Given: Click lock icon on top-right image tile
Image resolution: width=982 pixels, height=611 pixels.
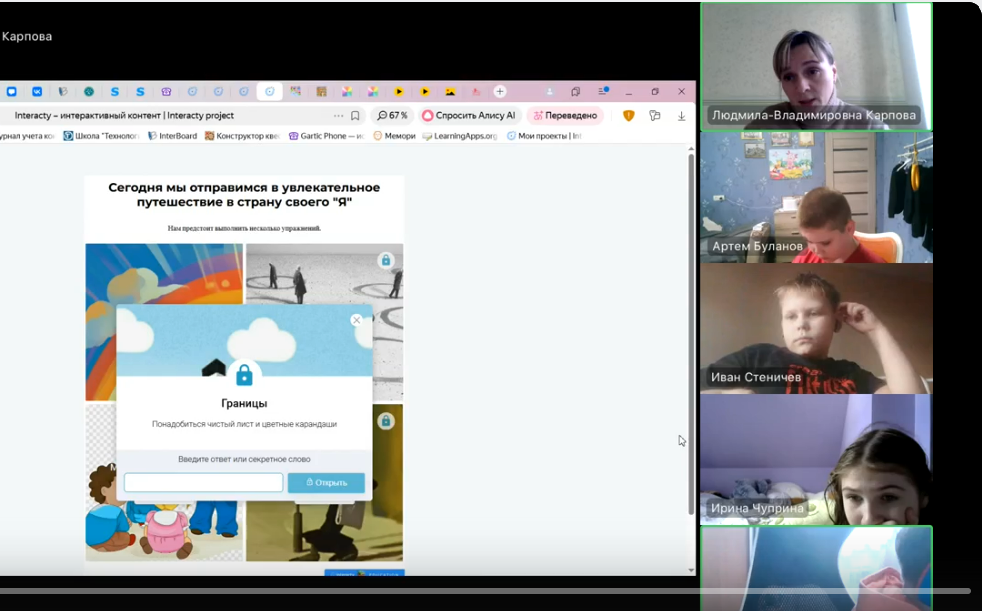Looking at the screenshot, I should 385,261.
